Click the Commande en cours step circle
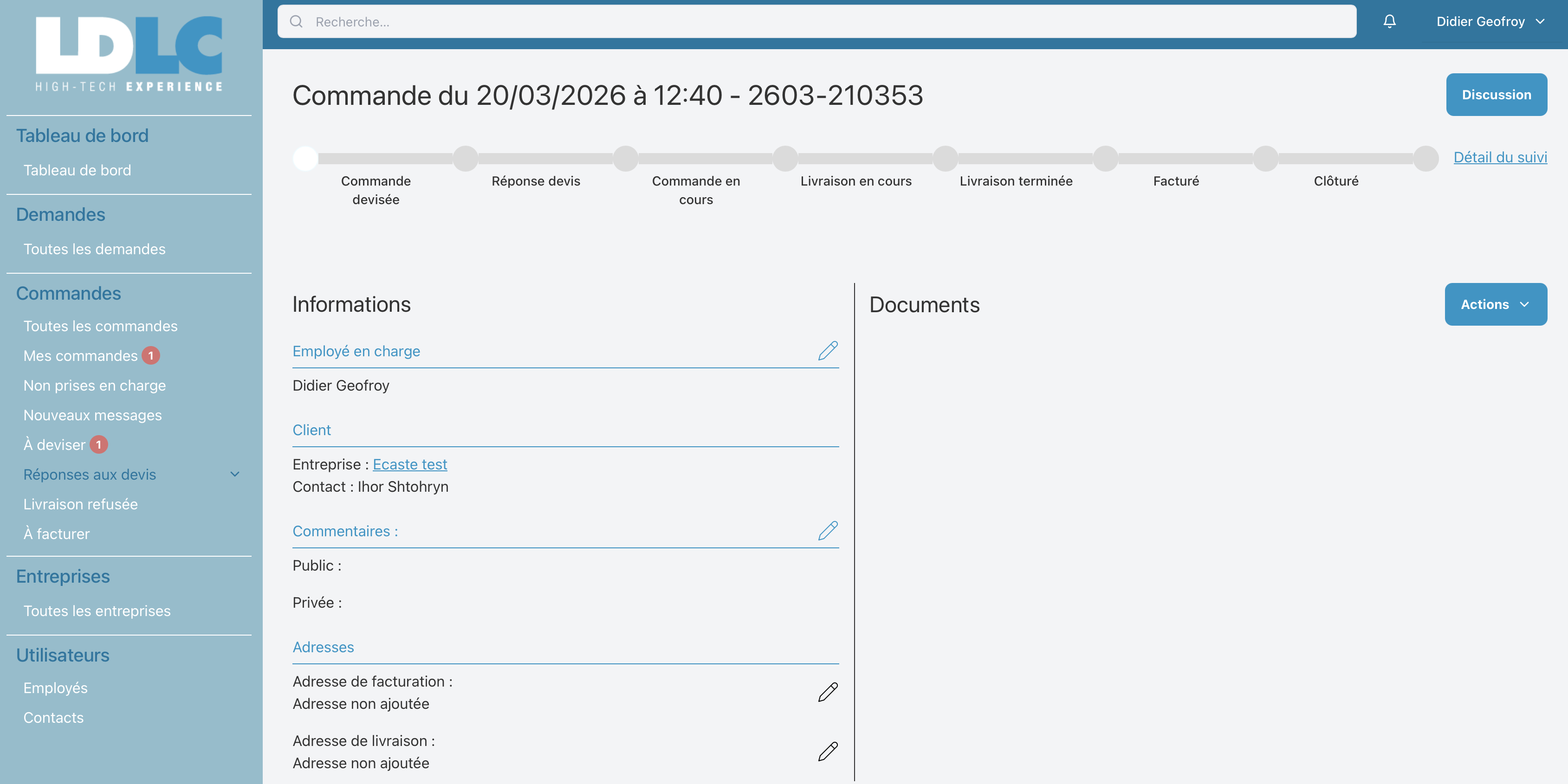The height and width of the screenshot is (784, 1568). [x=625, y=159]
